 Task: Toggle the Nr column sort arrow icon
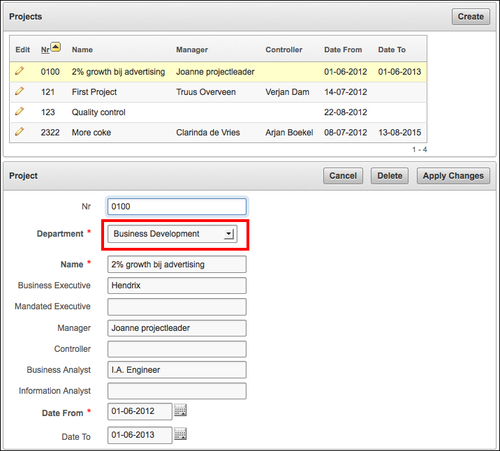[56, 47]
